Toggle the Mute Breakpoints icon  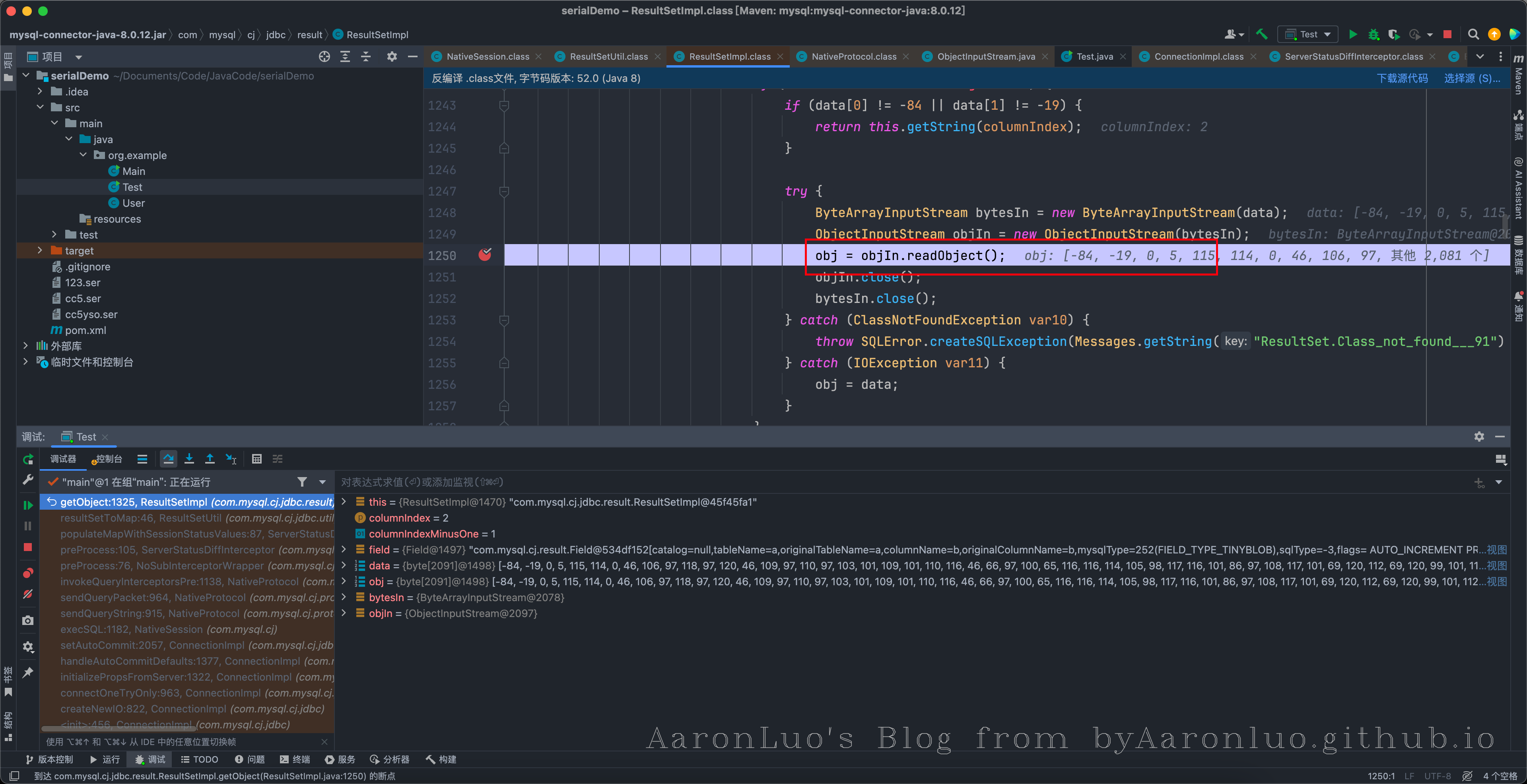pyautogui.click(x=28, y=594)
